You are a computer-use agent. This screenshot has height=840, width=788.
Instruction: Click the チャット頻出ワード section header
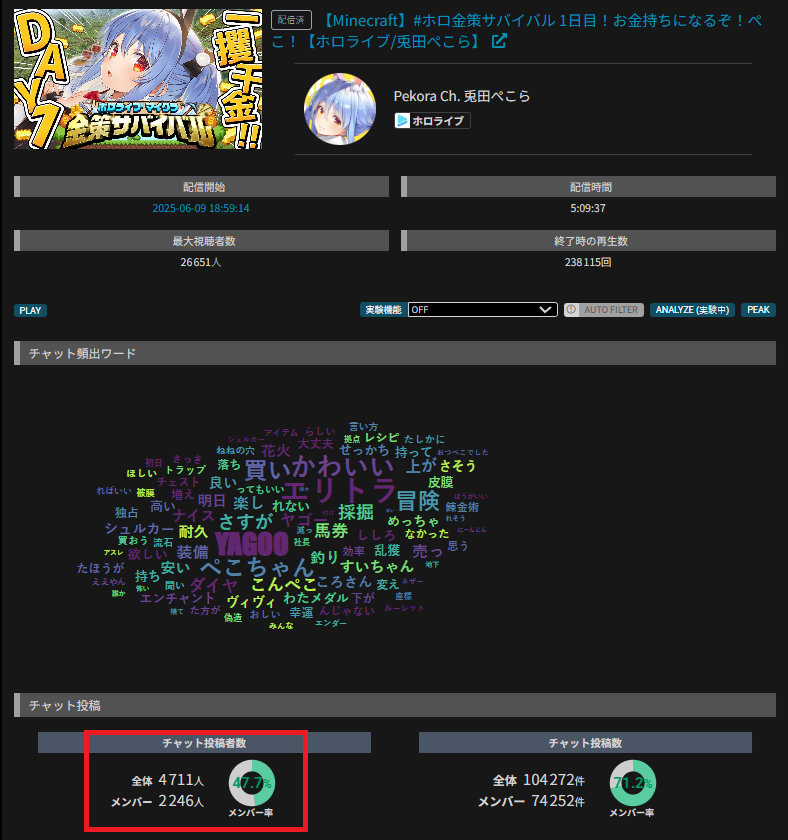coord(395,353)
